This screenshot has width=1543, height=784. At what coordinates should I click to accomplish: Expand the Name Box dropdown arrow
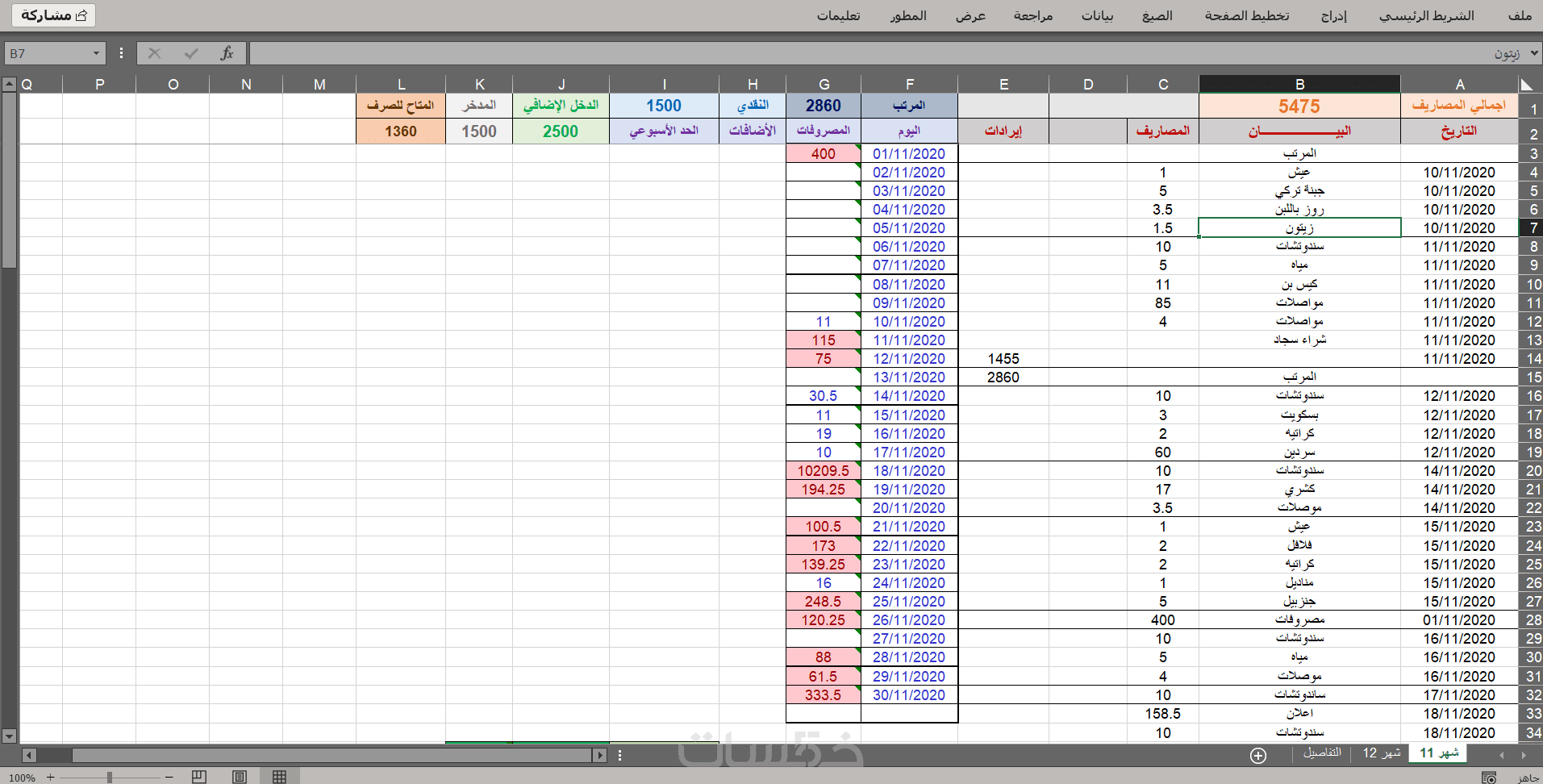coord(96,53)
